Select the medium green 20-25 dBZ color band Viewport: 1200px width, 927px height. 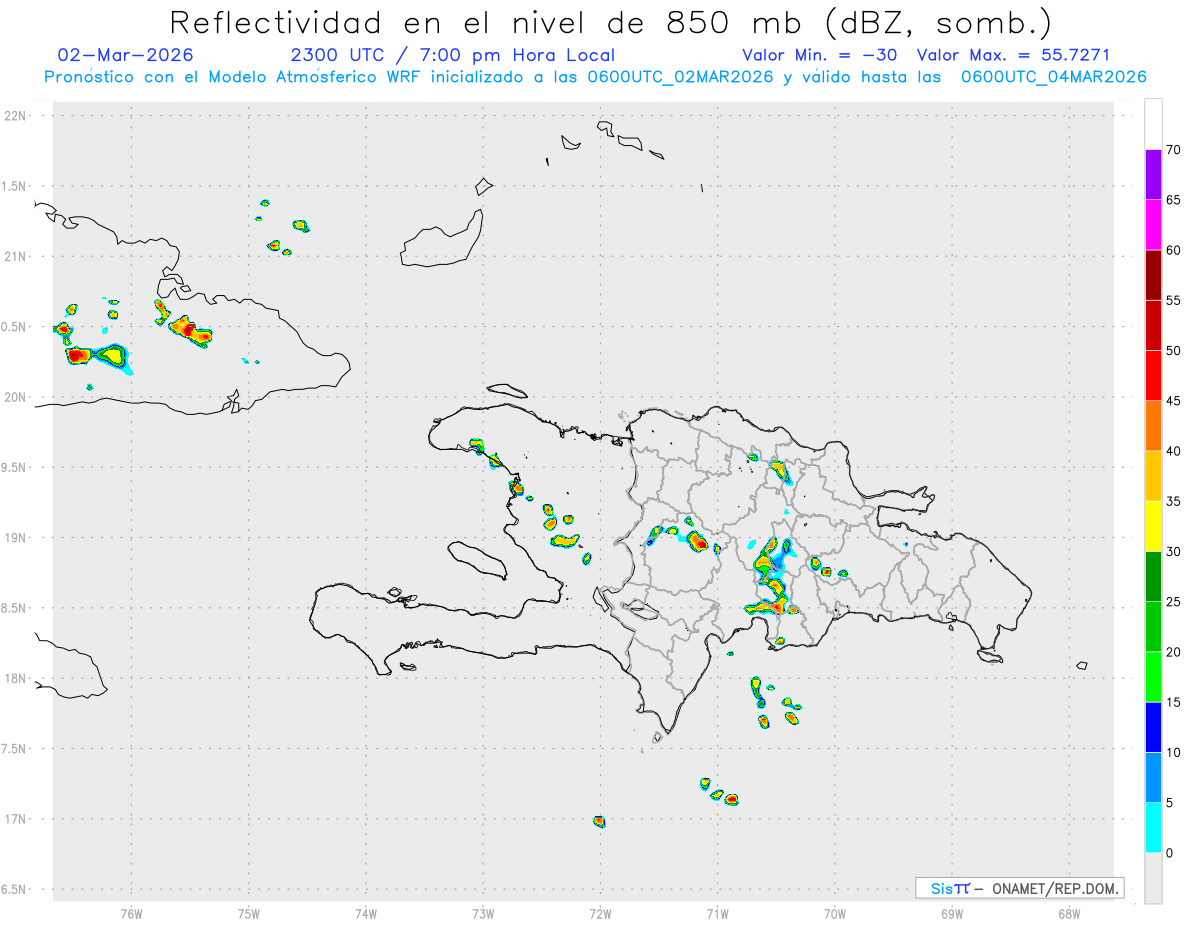pyautogui.click(x=1153, y=626)
